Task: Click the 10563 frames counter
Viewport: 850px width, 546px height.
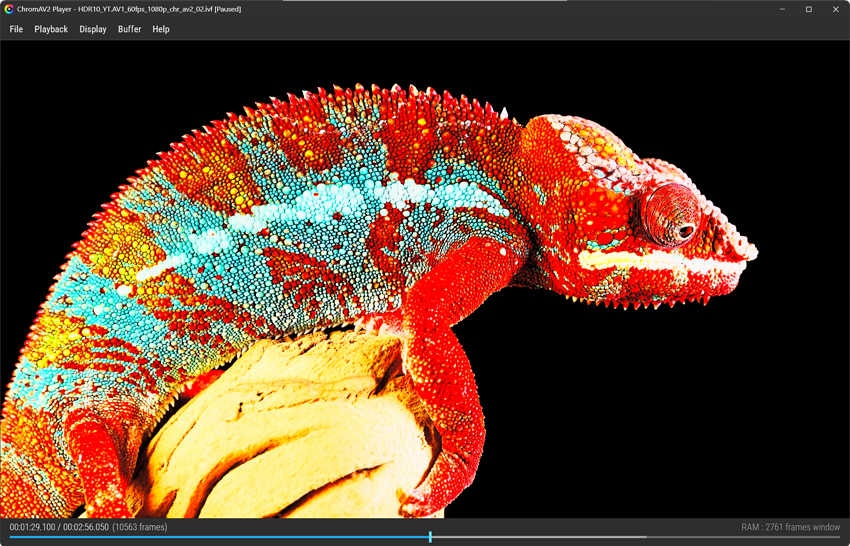Action: pos(140,527)
